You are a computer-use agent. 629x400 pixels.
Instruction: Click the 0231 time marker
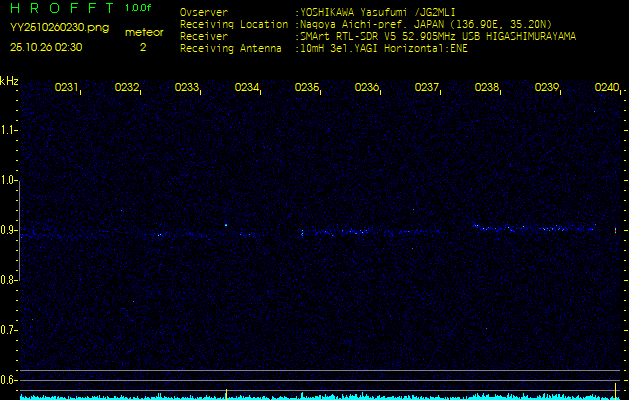[x=67, y=88]
